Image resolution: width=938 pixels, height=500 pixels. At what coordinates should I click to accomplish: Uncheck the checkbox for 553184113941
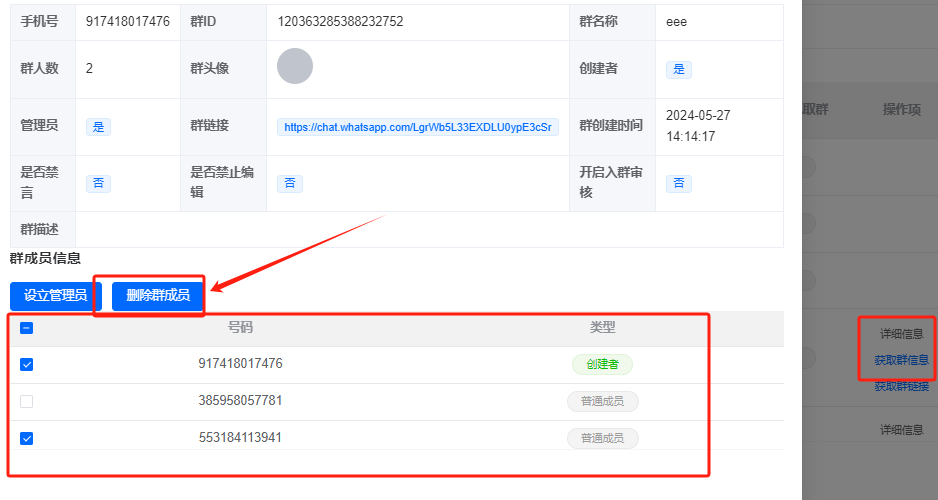(26, 438)
